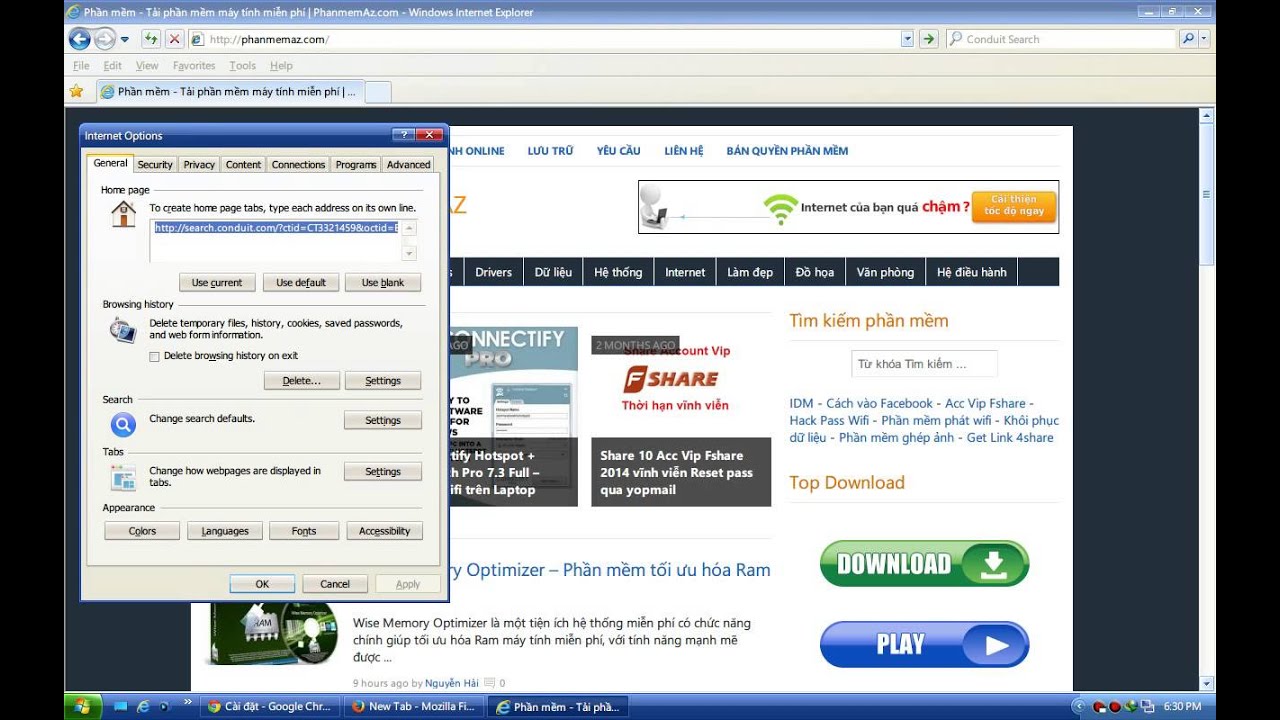Select the Phần mềm browser tab
Screen dimensions: 1280x720
tap(229, 92)
